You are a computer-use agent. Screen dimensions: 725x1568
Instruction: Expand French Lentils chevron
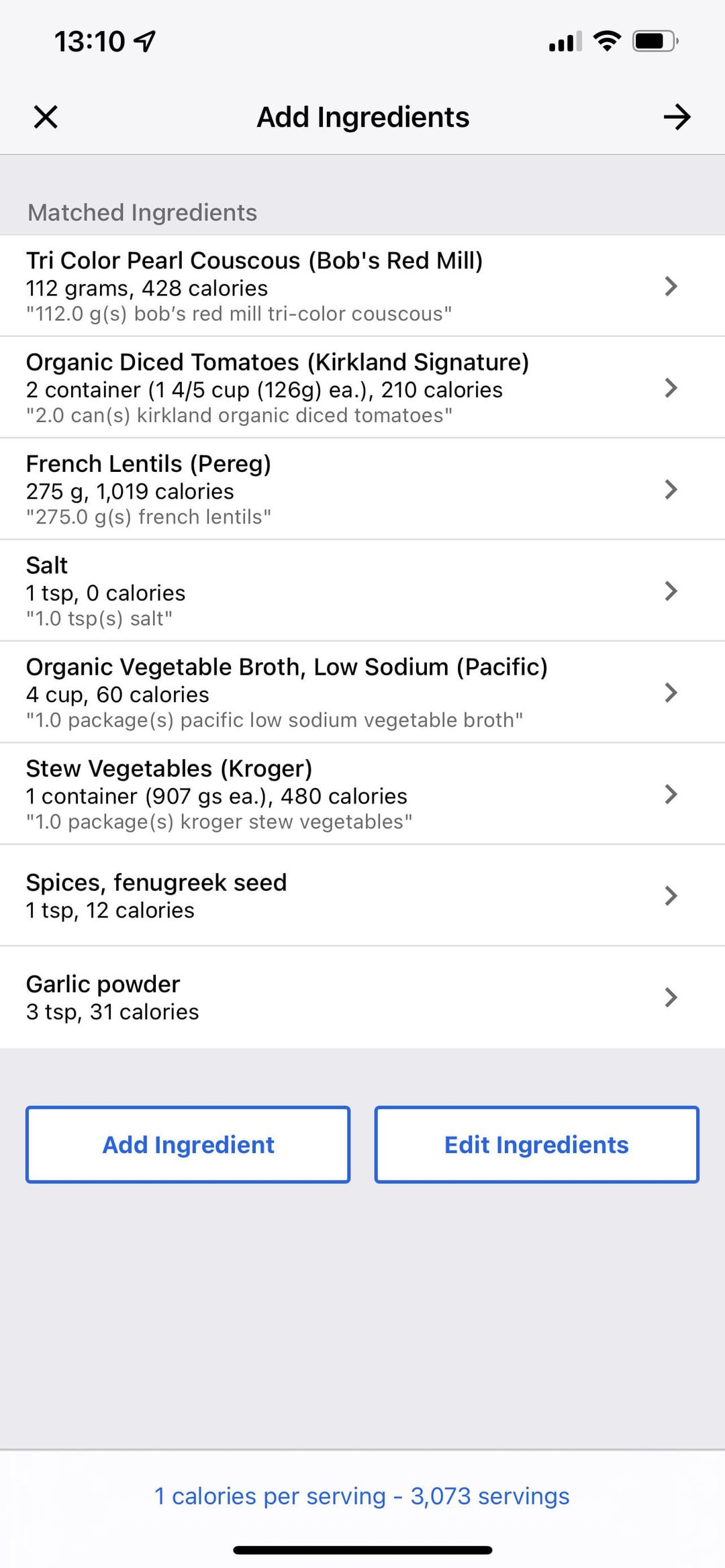[x=670, y=489]
